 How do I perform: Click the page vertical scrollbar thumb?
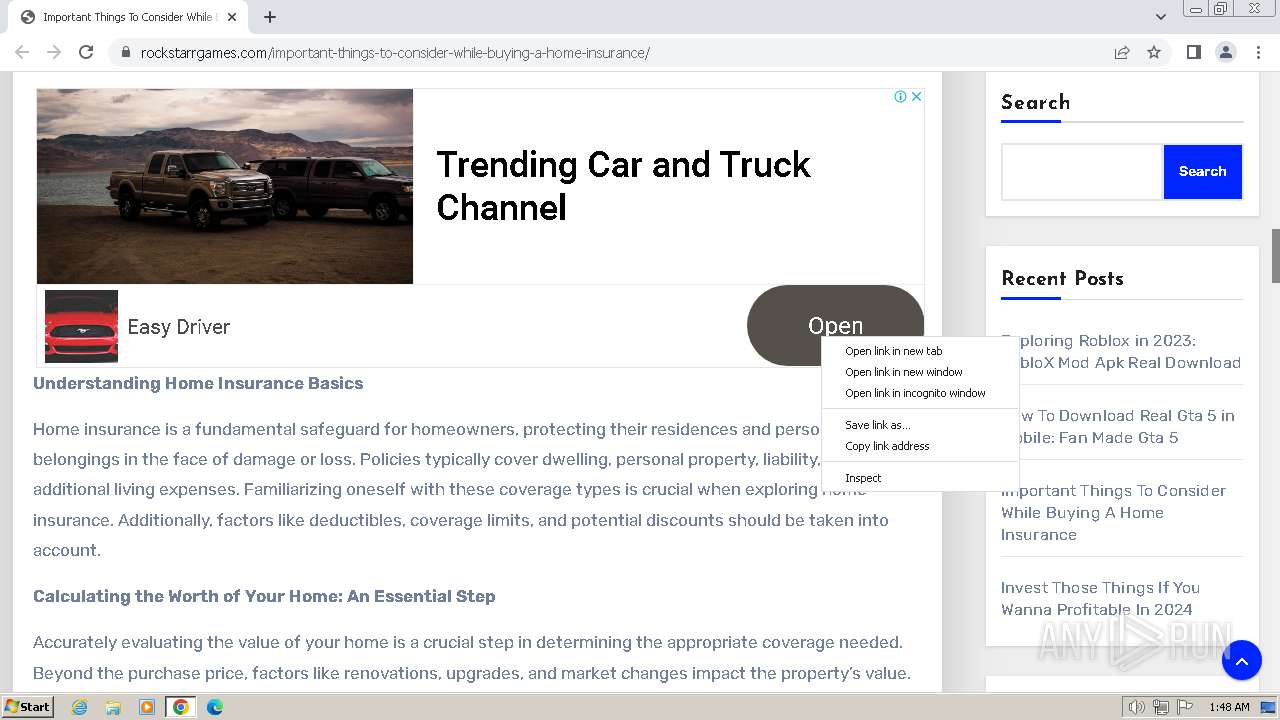1275,256
